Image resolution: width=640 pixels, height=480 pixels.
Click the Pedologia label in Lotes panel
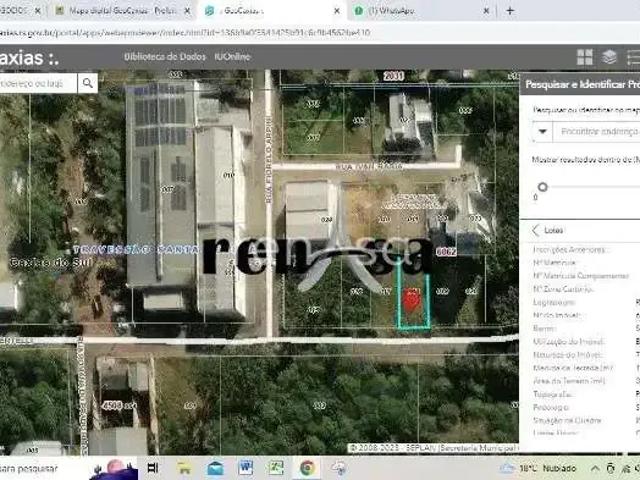tap(551, 407)
